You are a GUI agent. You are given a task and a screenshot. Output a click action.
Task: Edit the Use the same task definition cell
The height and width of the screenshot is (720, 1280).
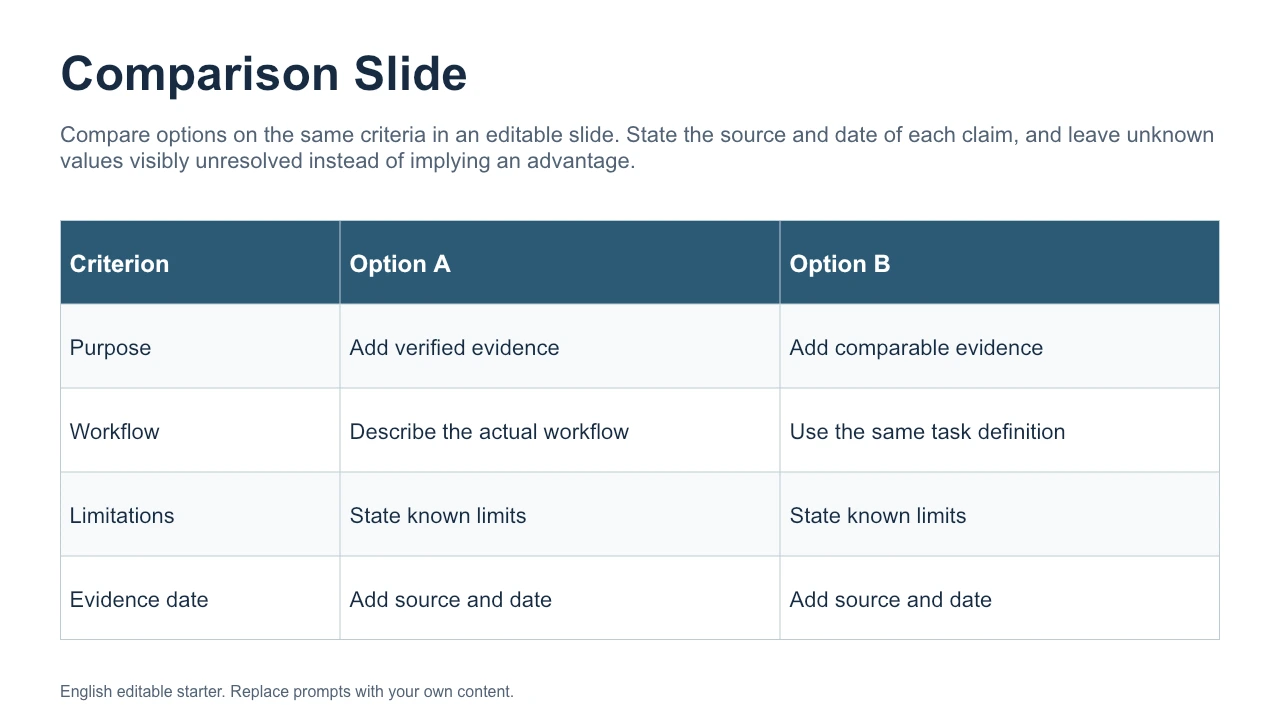(1000, 431)
